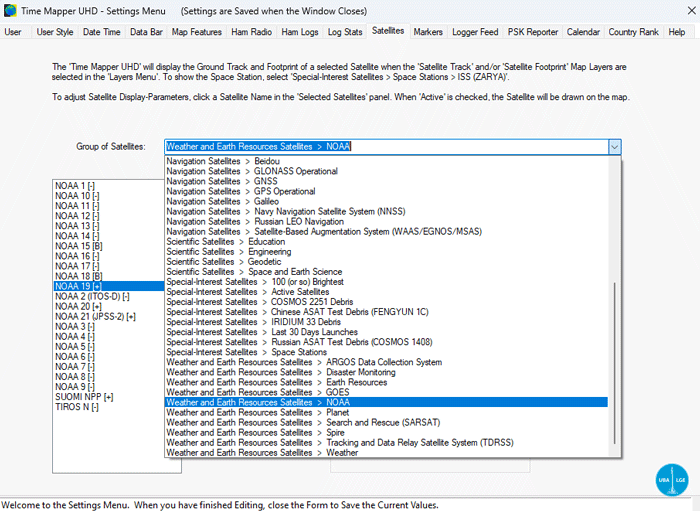The image size is (700, 511).
Task: Choose Weather and Earth Resources > Weather
Action: pyautogui.click(x=386, y=453)
